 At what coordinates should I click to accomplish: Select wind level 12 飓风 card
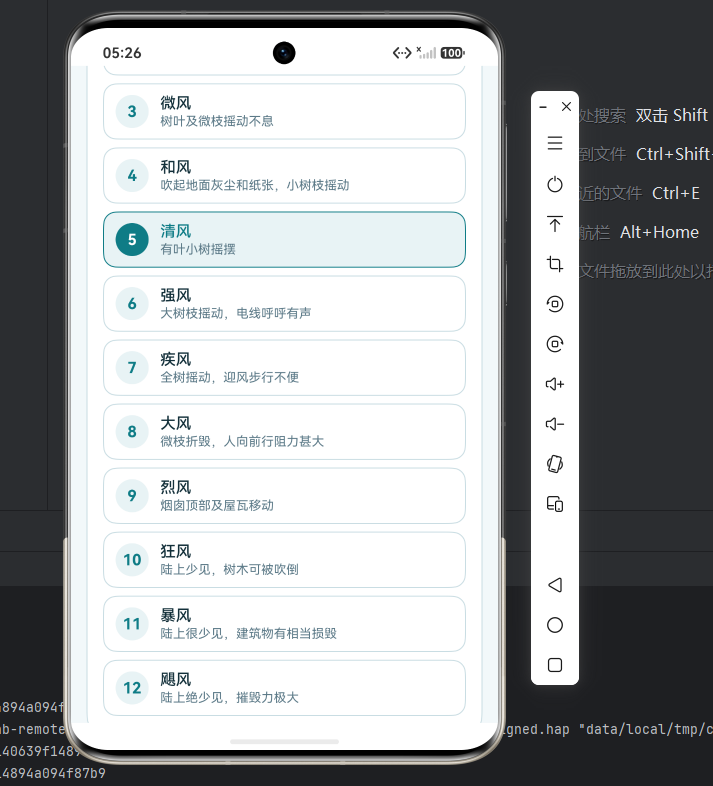(284, 688)
